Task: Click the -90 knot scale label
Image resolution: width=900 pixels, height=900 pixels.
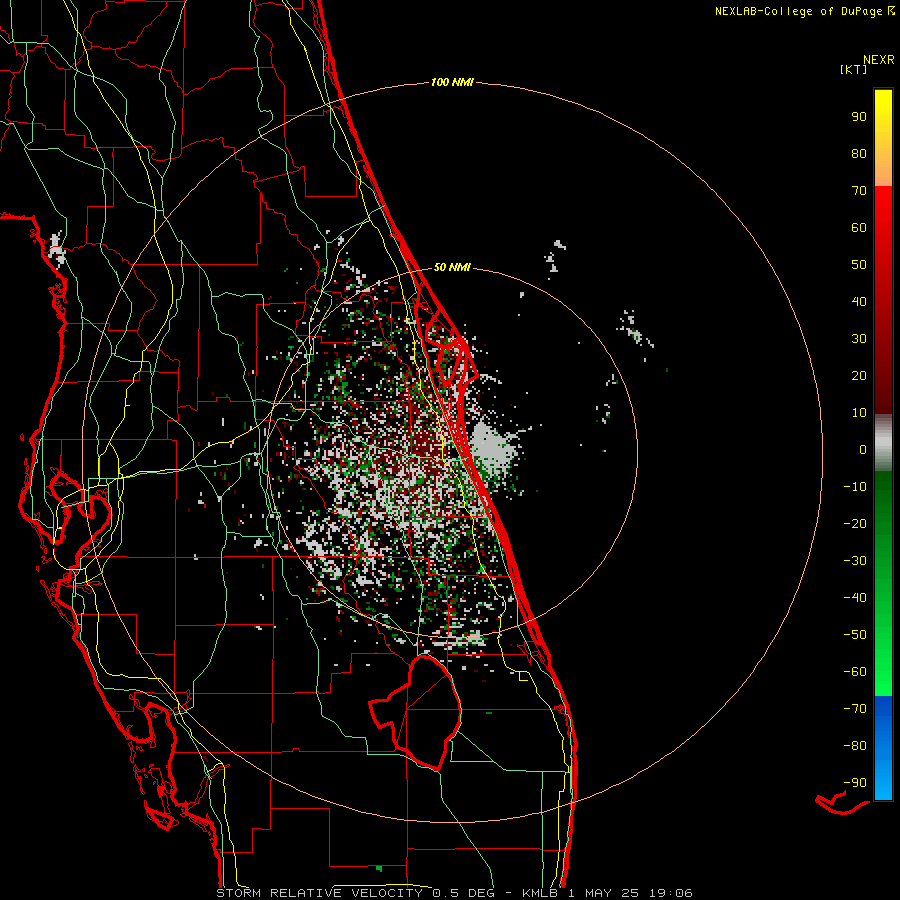Action: click(855, 783)
